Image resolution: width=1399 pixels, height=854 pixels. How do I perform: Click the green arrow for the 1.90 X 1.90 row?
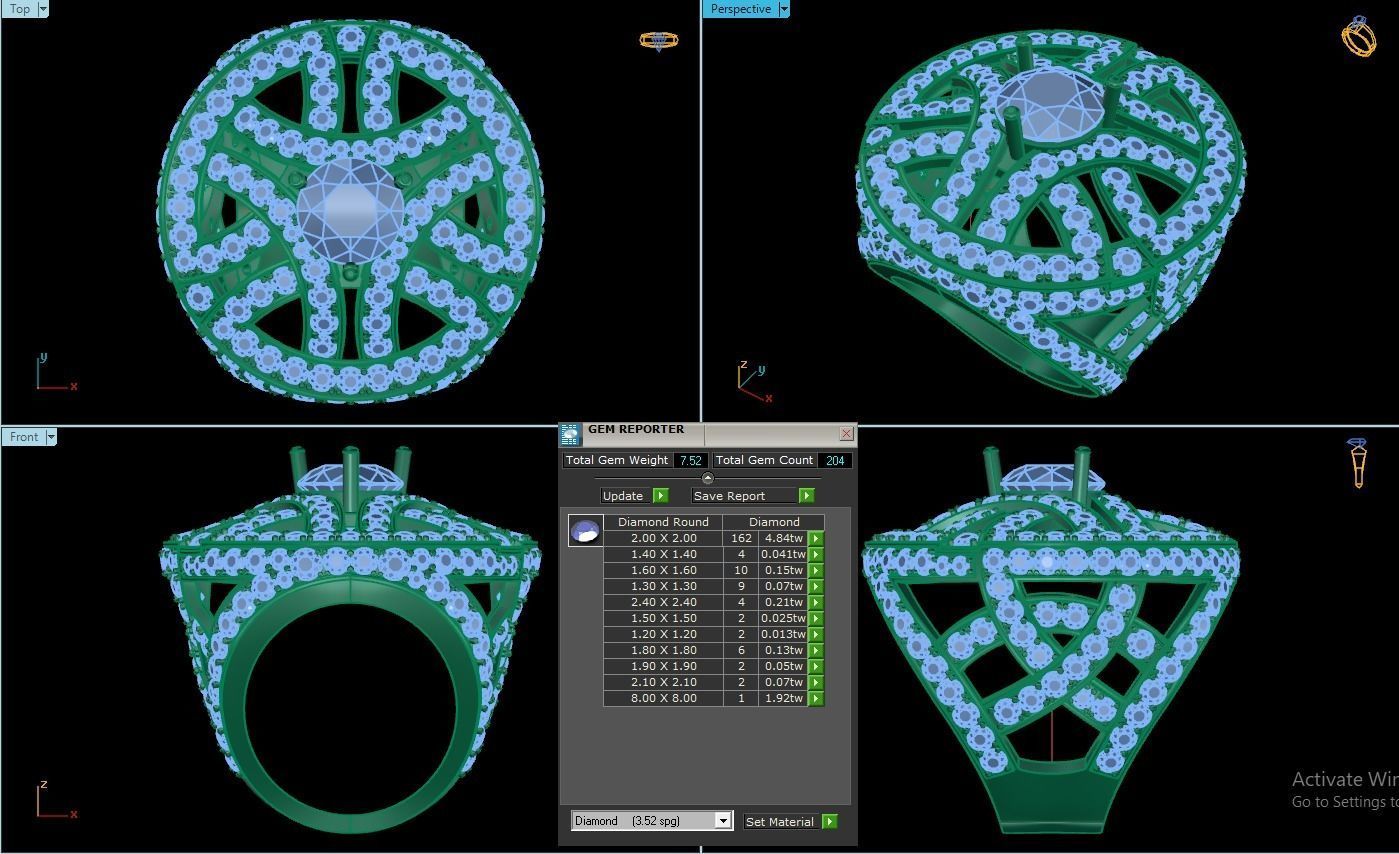click(x=816, y=666)
